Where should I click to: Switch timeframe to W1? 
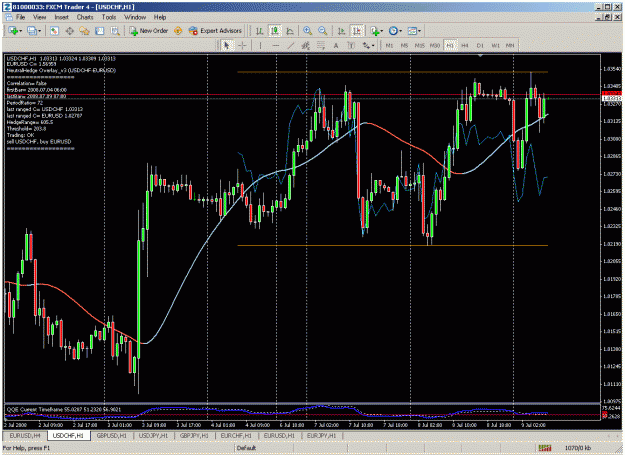[495, 45]
